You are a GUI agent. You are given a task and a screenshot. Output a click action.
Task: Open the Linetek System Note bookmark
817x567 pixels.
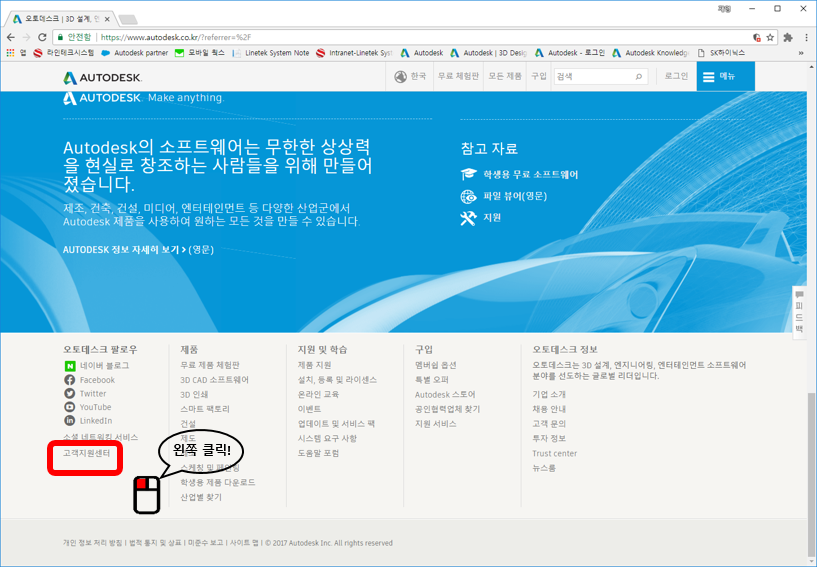click(270, 53)
